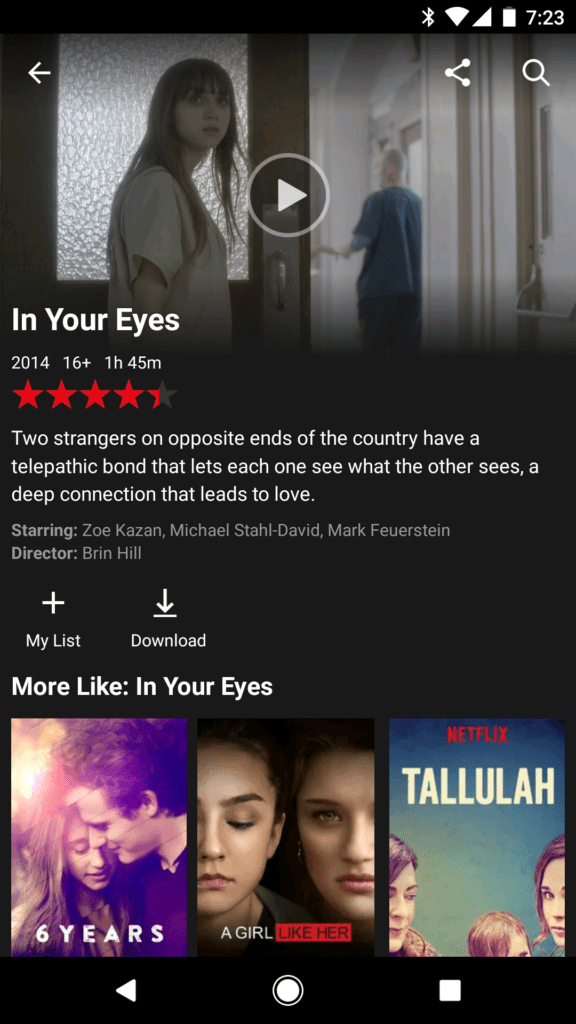Open A Girl Like Her poster

286,837
